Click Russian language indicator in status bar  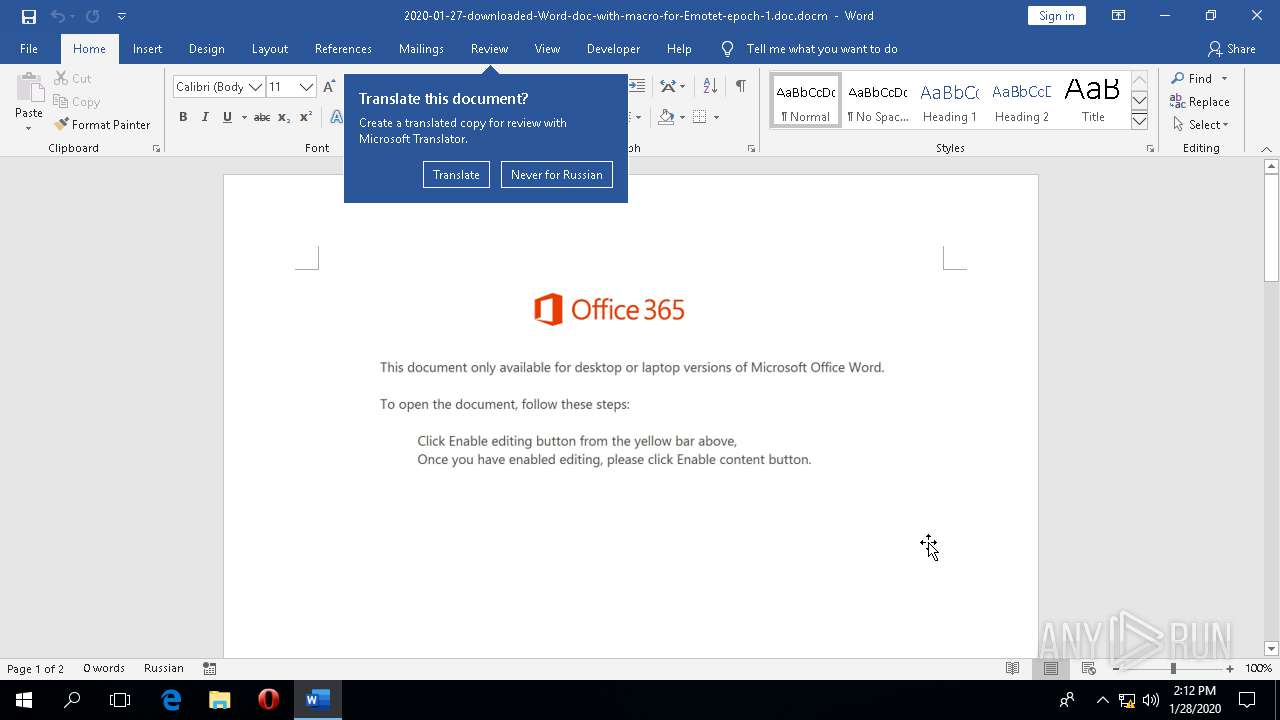tap(164, 668)
